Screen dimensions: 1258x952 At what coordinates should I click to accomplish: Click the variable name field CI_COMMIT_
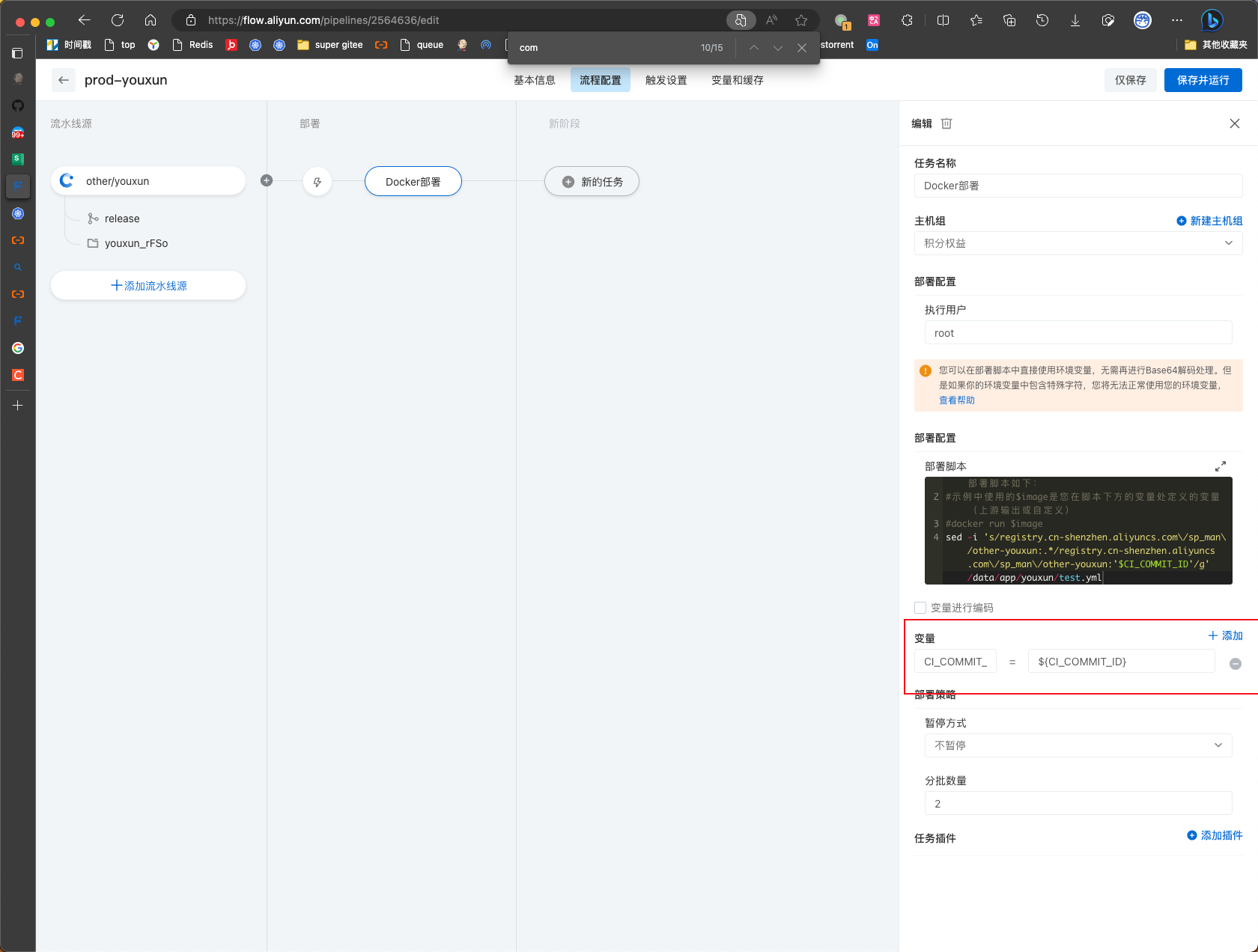[x=955, y=662]
